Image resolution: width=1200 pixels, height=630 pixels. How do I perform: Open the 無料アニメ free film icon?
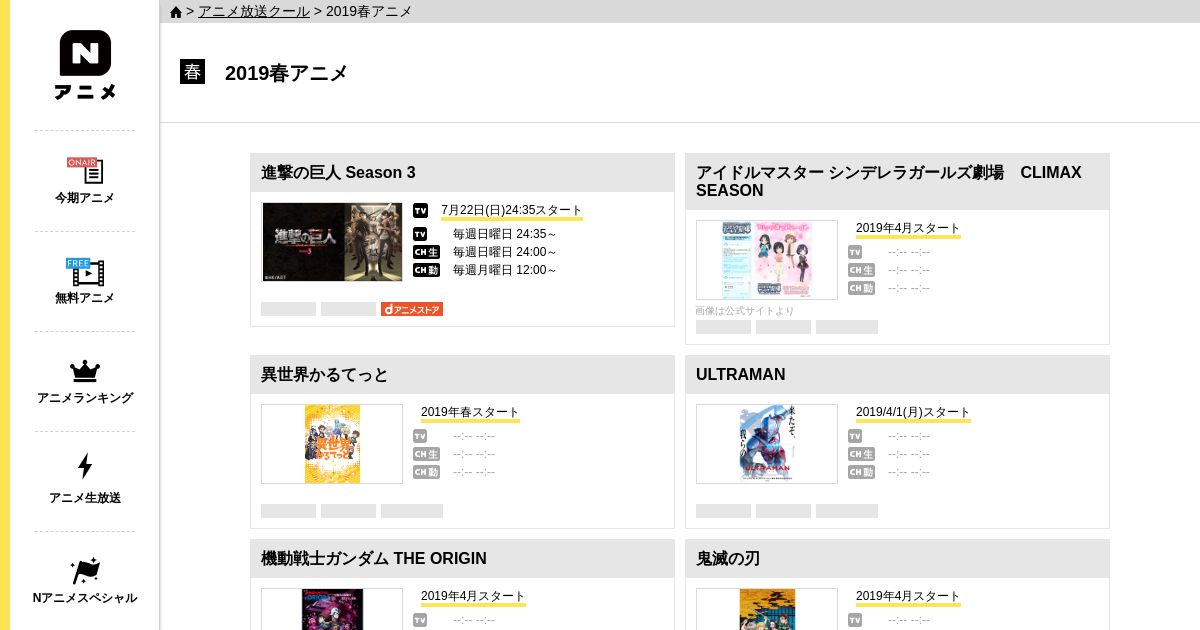coord(85,271)
